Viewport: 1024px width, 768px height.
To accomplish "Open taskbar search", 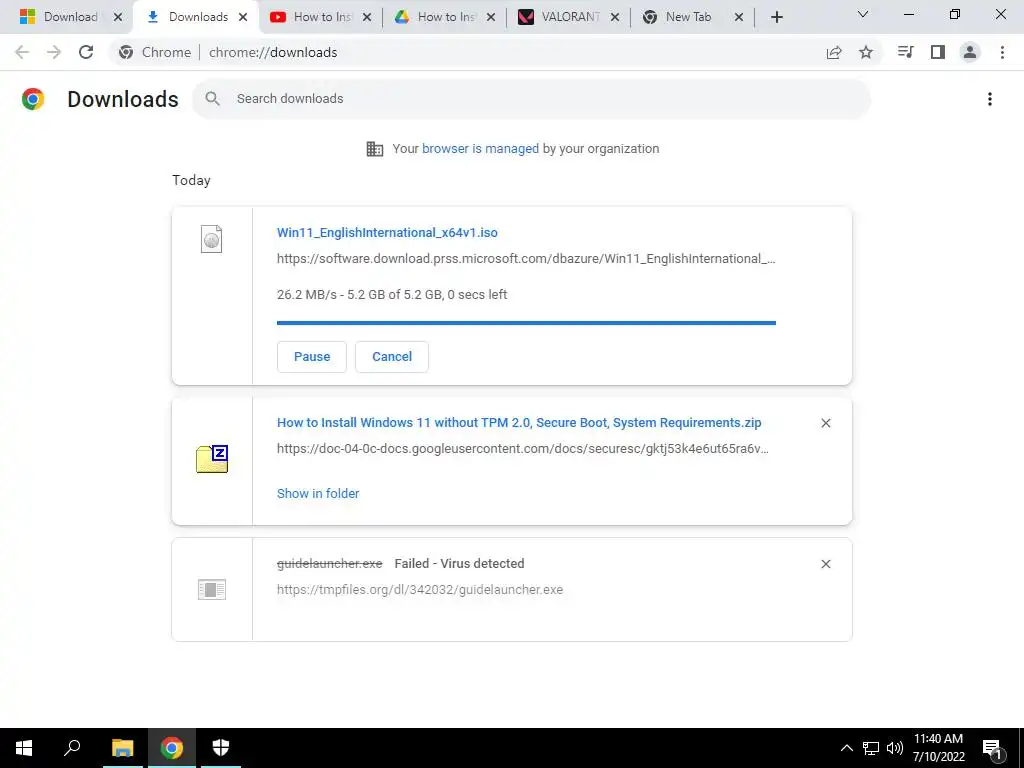I will click(x=72, y=748).
